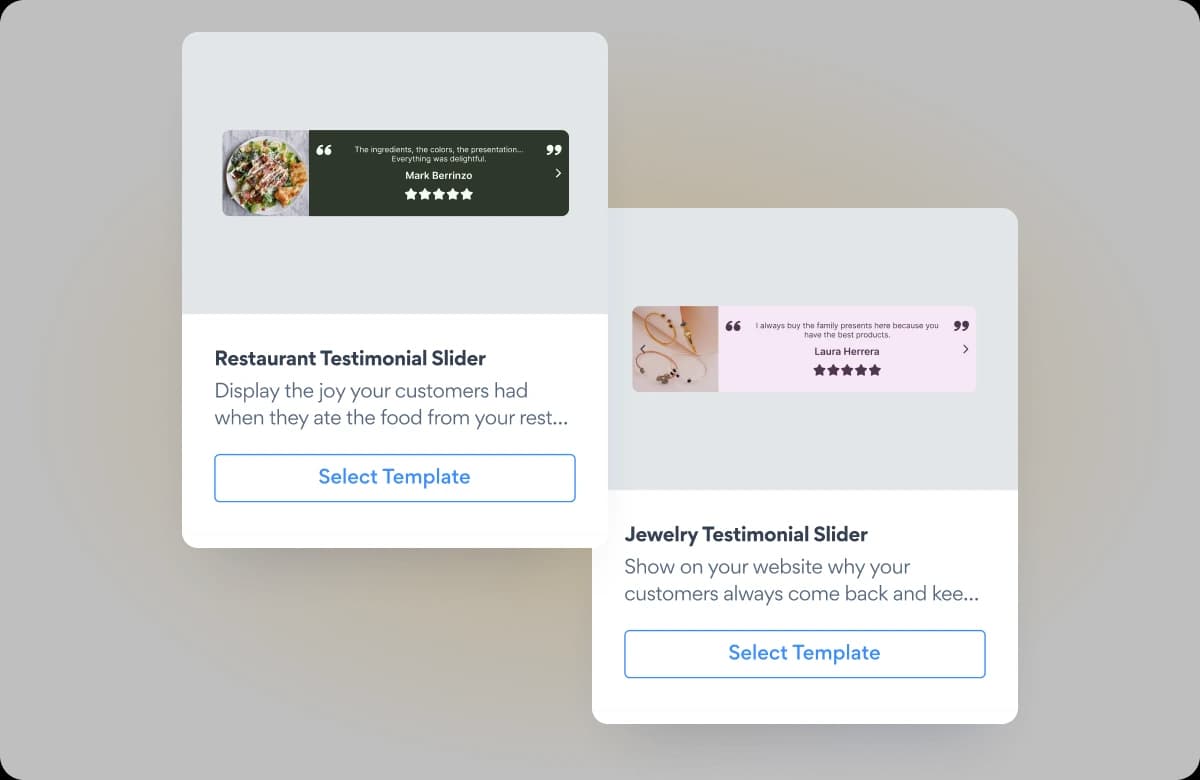Image resolution: width=1200 pixels, height=780 pixels.
Task: Select Template for Restaurant Testimonial Slider
Action: (x=395, y=478)
